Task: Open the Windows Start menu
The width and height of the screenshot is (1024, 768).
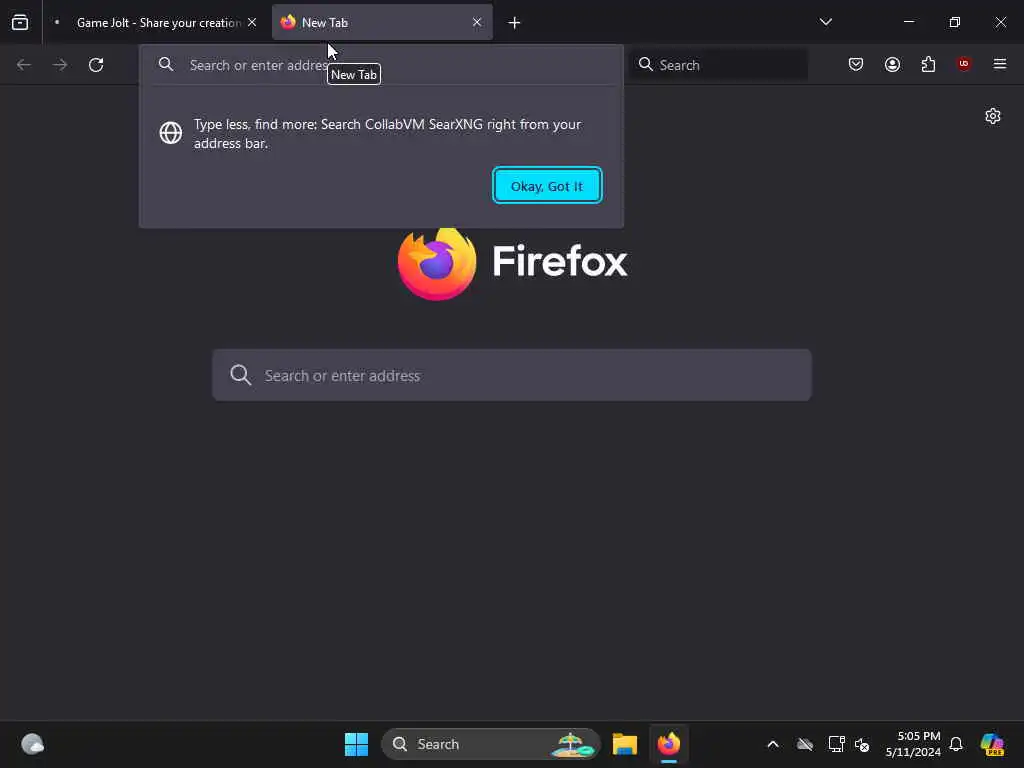Action: click(357, 744)
